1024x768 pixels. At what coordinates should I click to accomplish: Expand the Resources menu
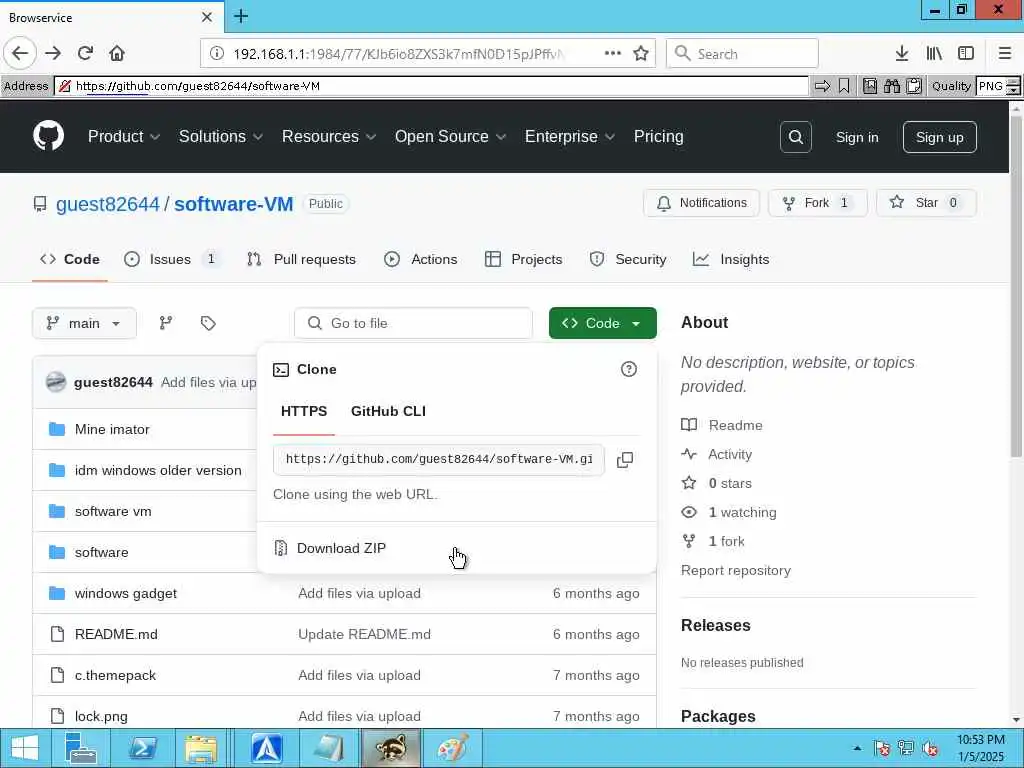click(328, 136)
